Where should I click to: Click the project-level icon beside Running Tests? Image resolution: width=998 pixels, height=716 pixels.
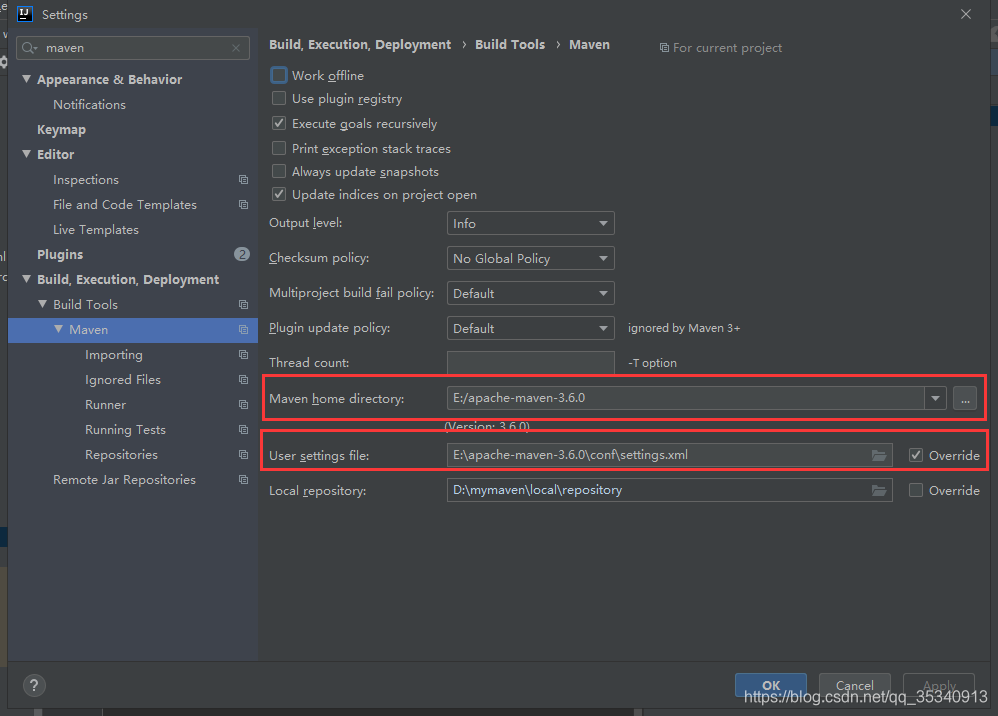tap(243, 429)
